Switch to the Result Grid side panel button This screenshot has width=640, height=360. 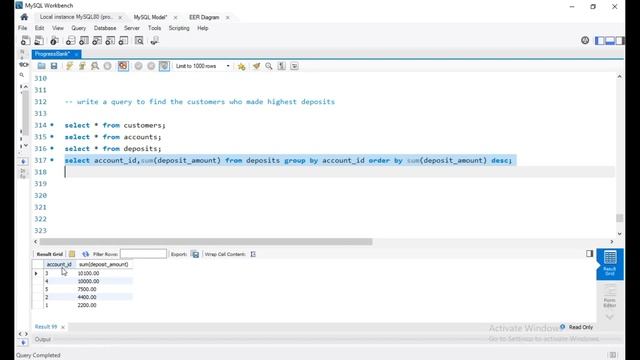(610, 264)
